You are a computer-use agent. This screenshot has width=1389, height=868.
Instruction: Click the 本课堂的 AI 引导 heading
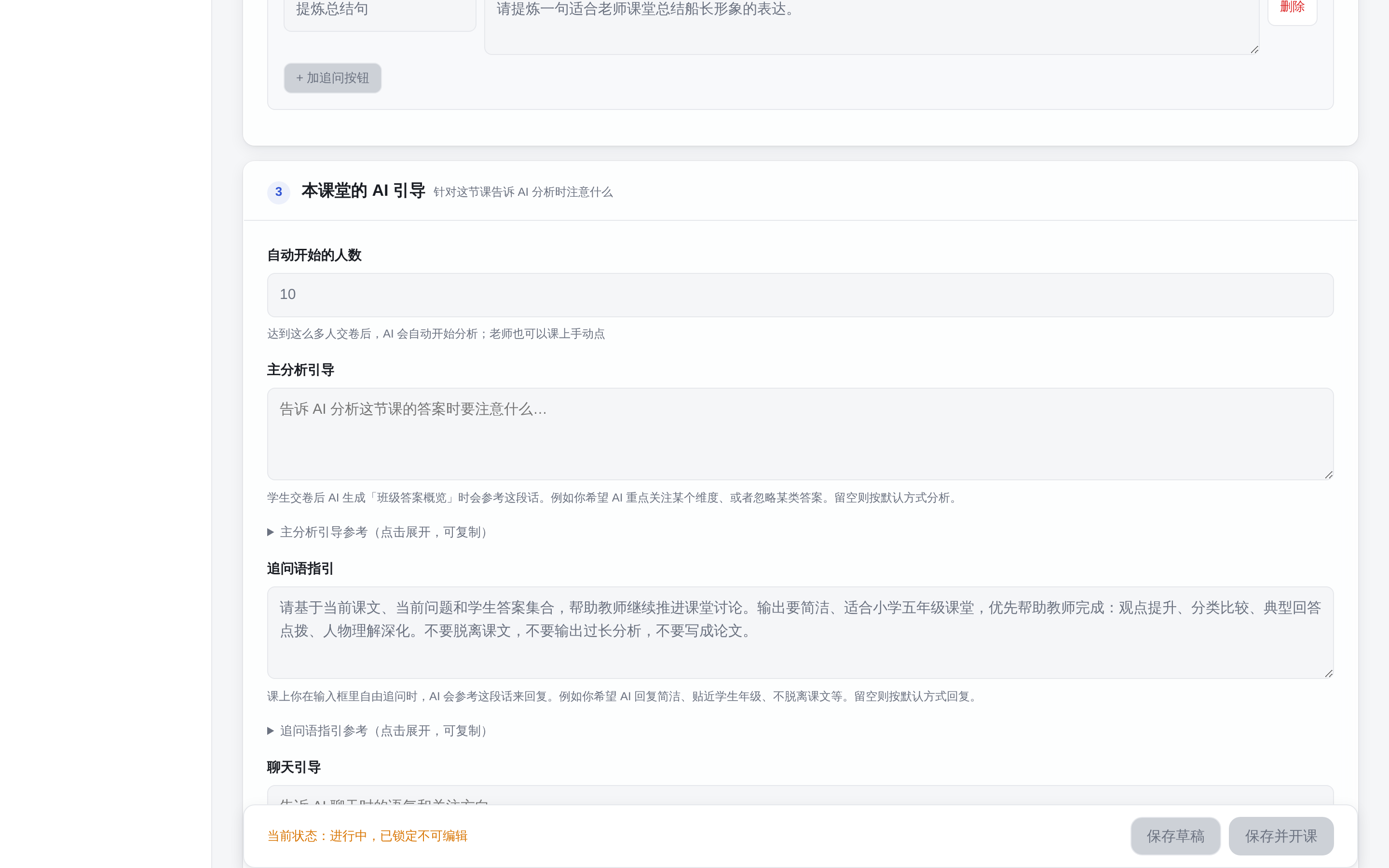click(x=363, y=190)
